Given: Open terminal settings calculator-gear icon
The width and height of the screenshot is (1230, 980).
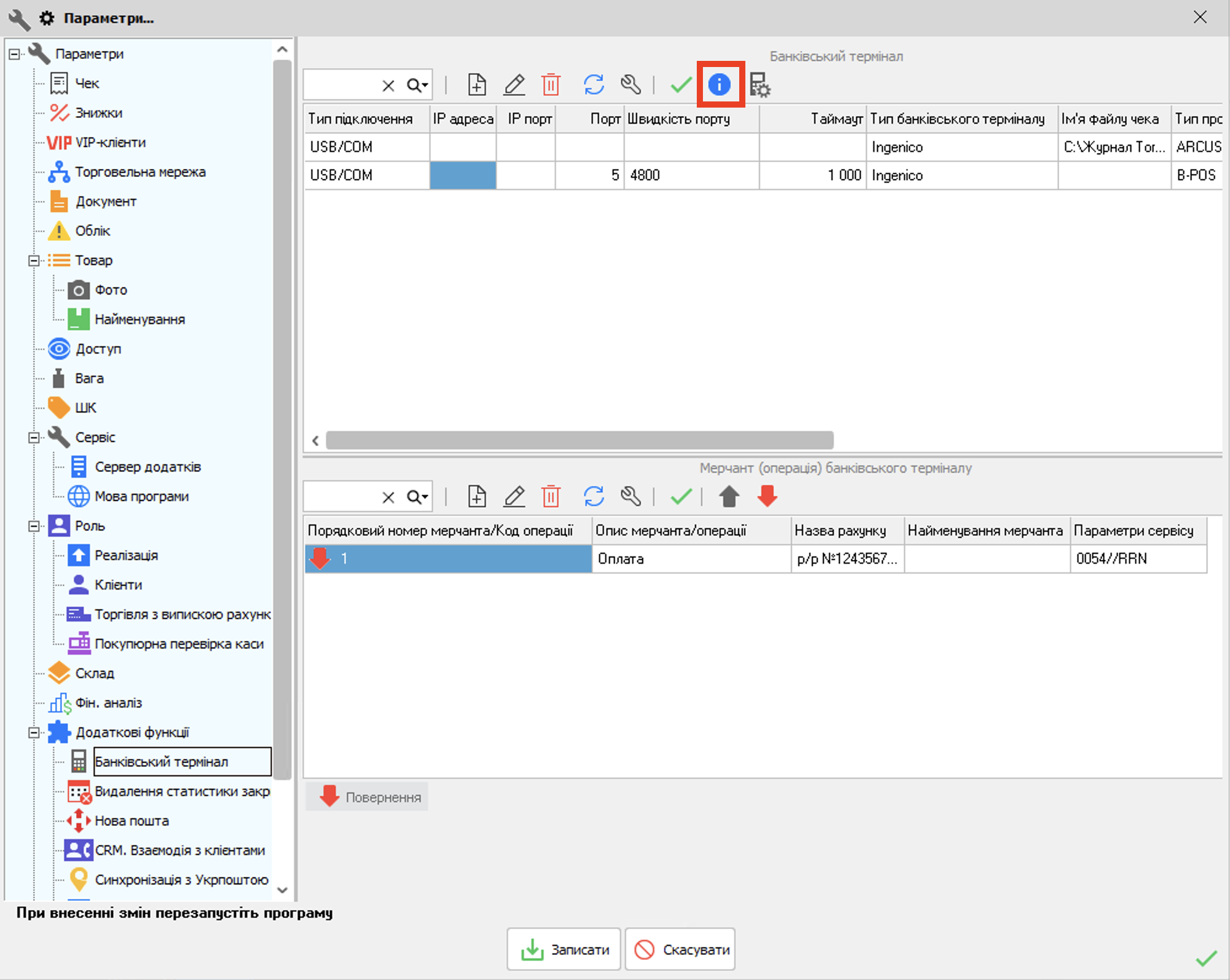Looking at the screenshot, I should point(760,85).
